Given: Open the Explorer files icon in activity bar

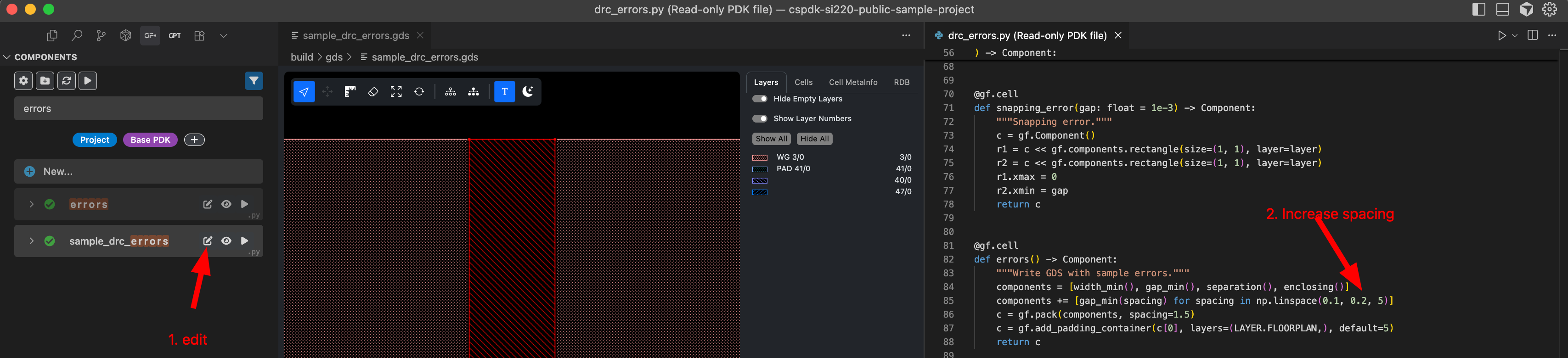Looking at the screenshot, I should 52,36.
